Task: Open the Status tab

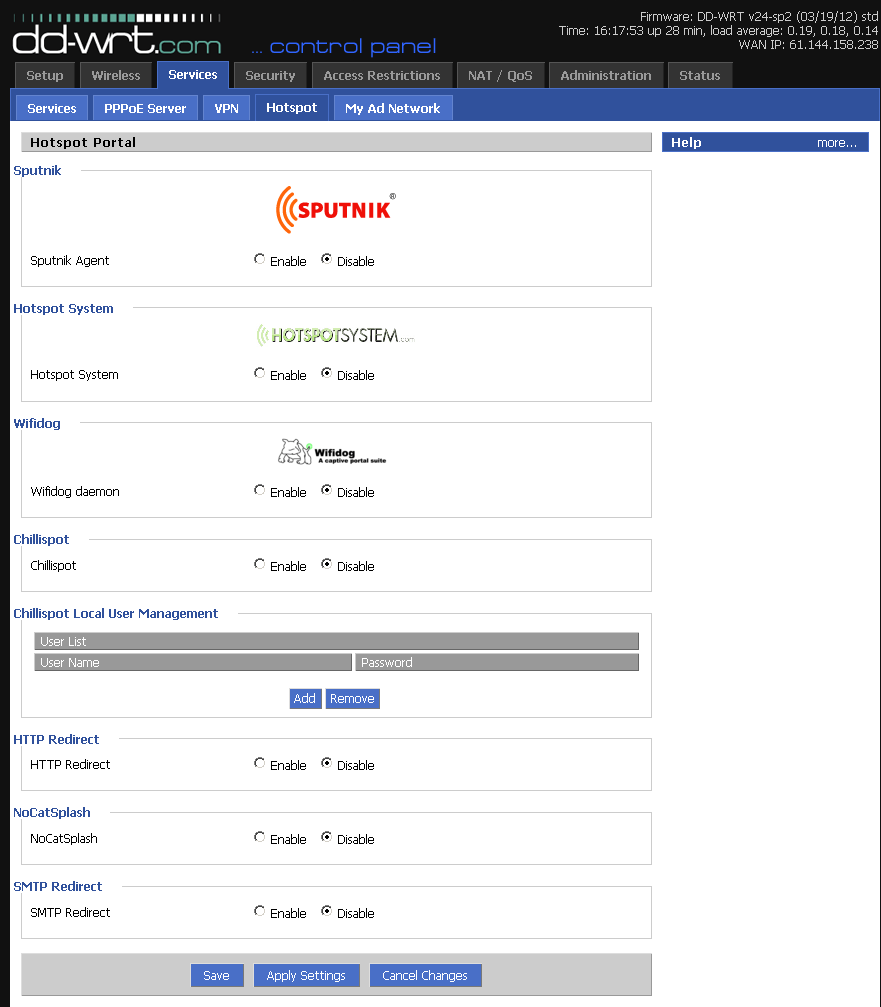Action: (x=700, y=76)
